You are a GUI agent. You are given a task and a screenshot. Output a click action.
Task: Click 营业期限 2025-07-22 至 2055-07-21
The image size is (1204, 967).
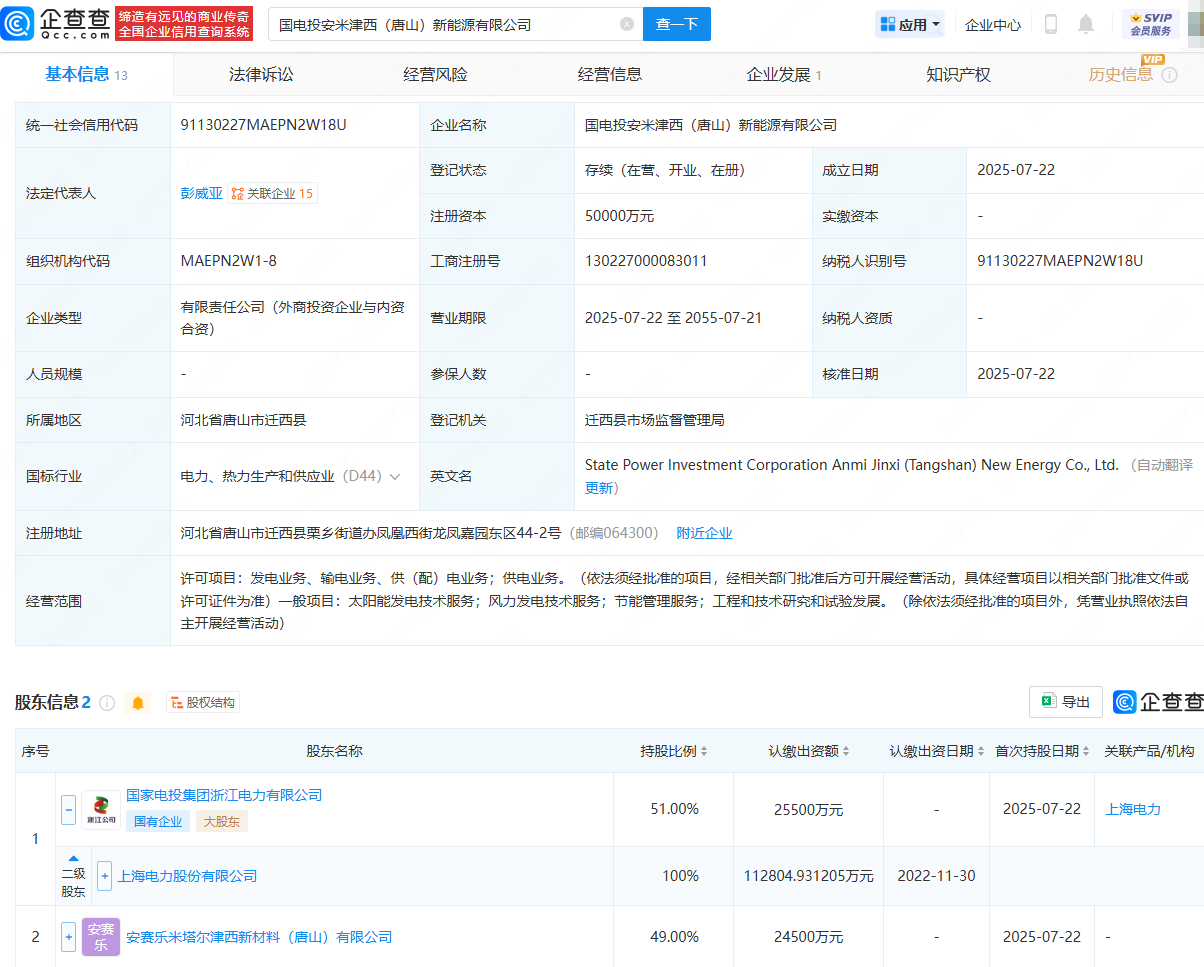pyautogui.click(x=673, y=318)
